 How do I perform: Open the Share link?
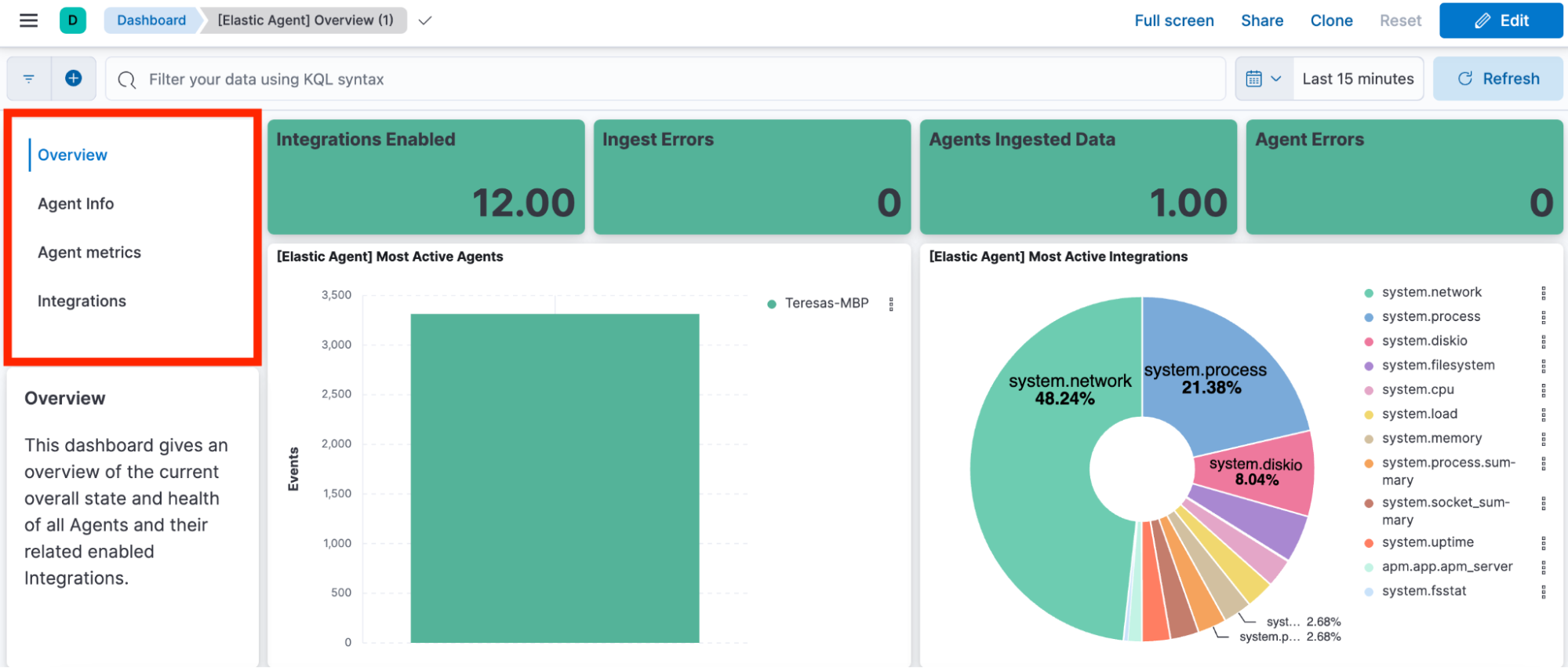pos(1261,20)
